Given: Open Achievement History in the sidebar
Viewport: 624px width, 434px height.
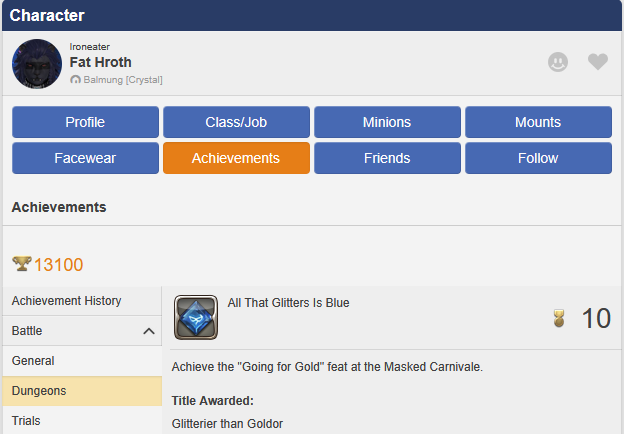Looking at the screenshot, I should [x=82, y=301].
